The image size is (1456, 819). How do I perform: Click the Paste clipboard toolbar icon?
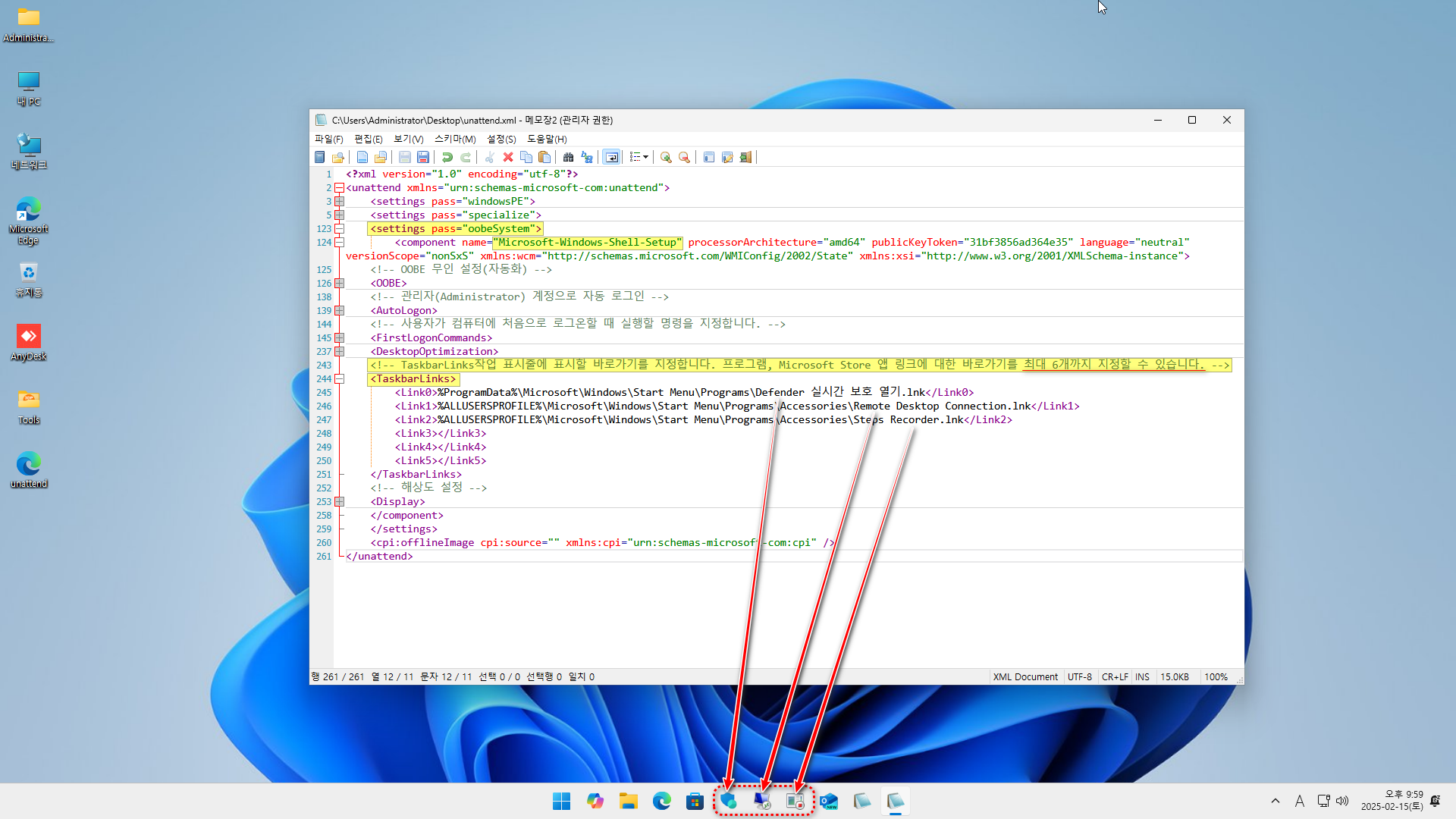click(544, 157)
